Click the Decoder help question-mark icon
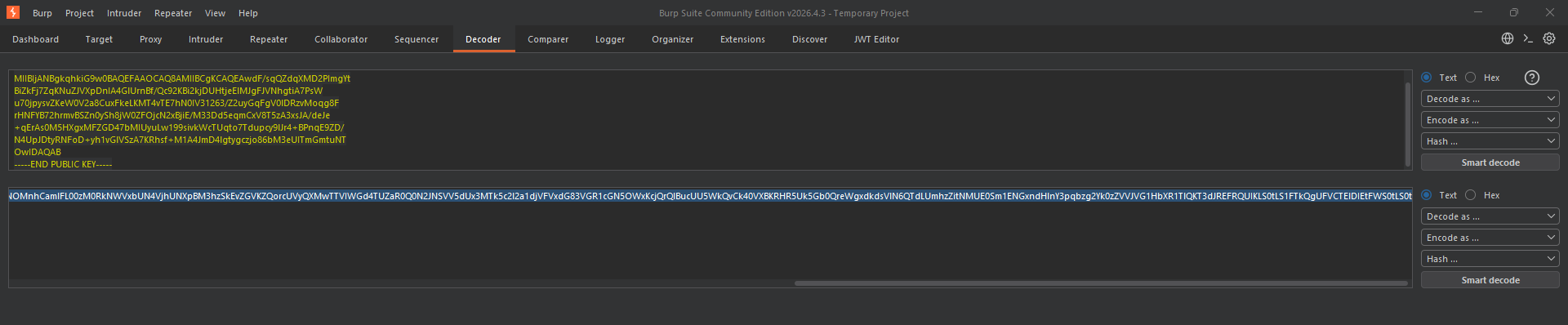 (x=1532, y=78)
